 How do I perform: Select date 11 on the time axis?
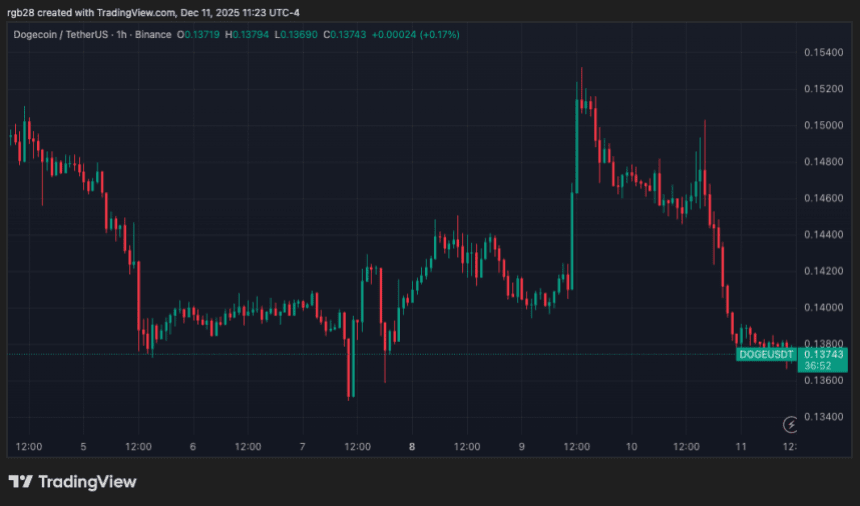741,447
